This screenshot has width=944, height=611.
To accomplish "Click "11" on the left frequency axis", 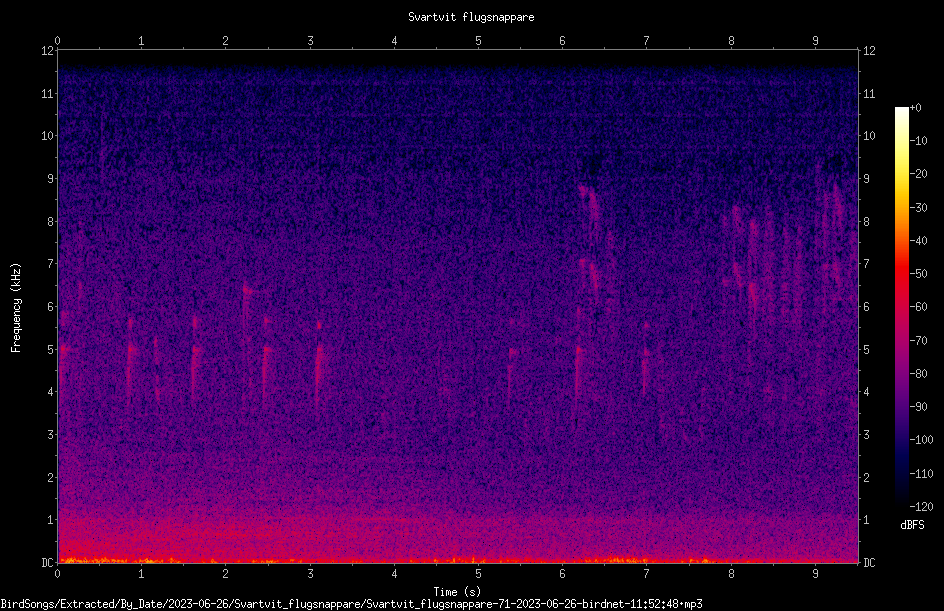I will coord(48,93).
